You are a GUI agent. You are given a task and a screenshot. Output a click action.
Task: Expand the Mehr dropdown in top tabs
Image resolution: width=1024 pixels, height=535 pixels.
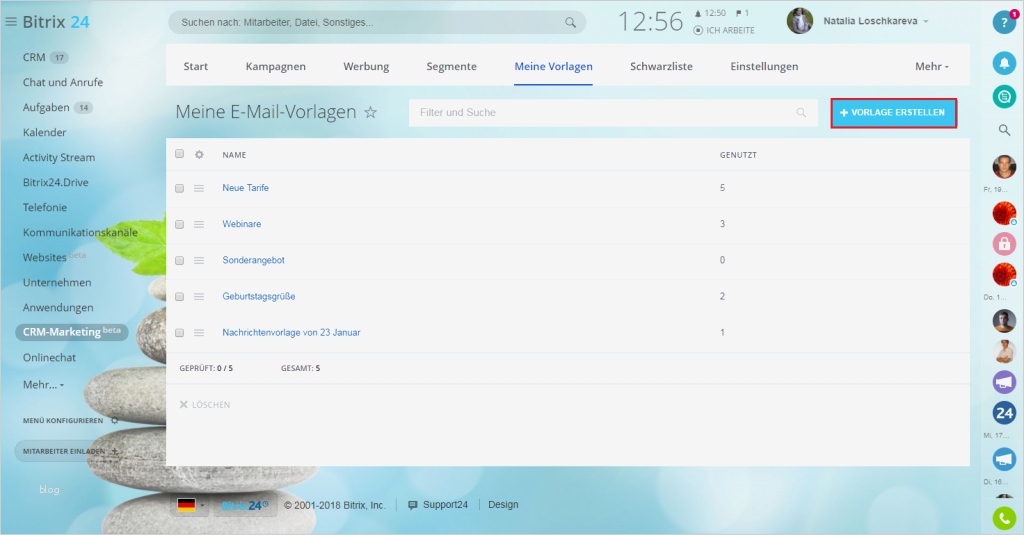tap(932, 66)
